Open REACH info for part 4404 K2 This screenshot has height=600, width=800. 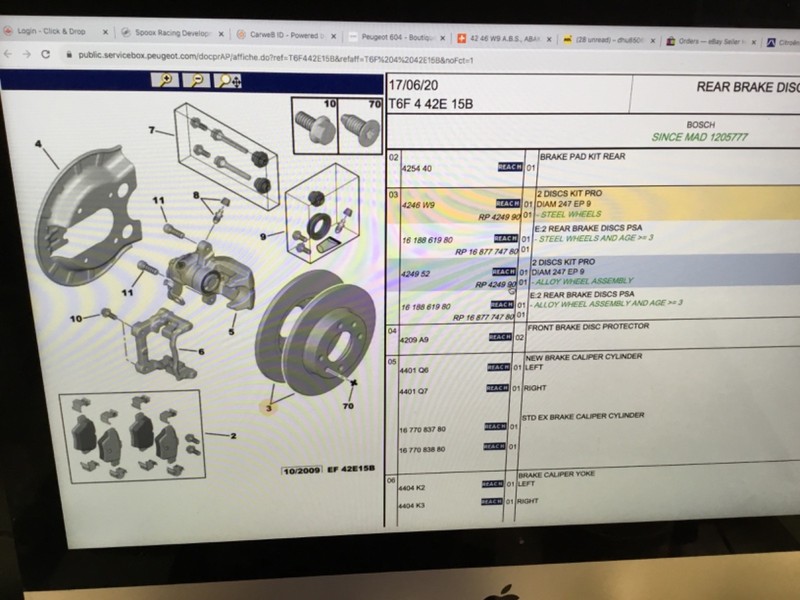pos(492,484)
